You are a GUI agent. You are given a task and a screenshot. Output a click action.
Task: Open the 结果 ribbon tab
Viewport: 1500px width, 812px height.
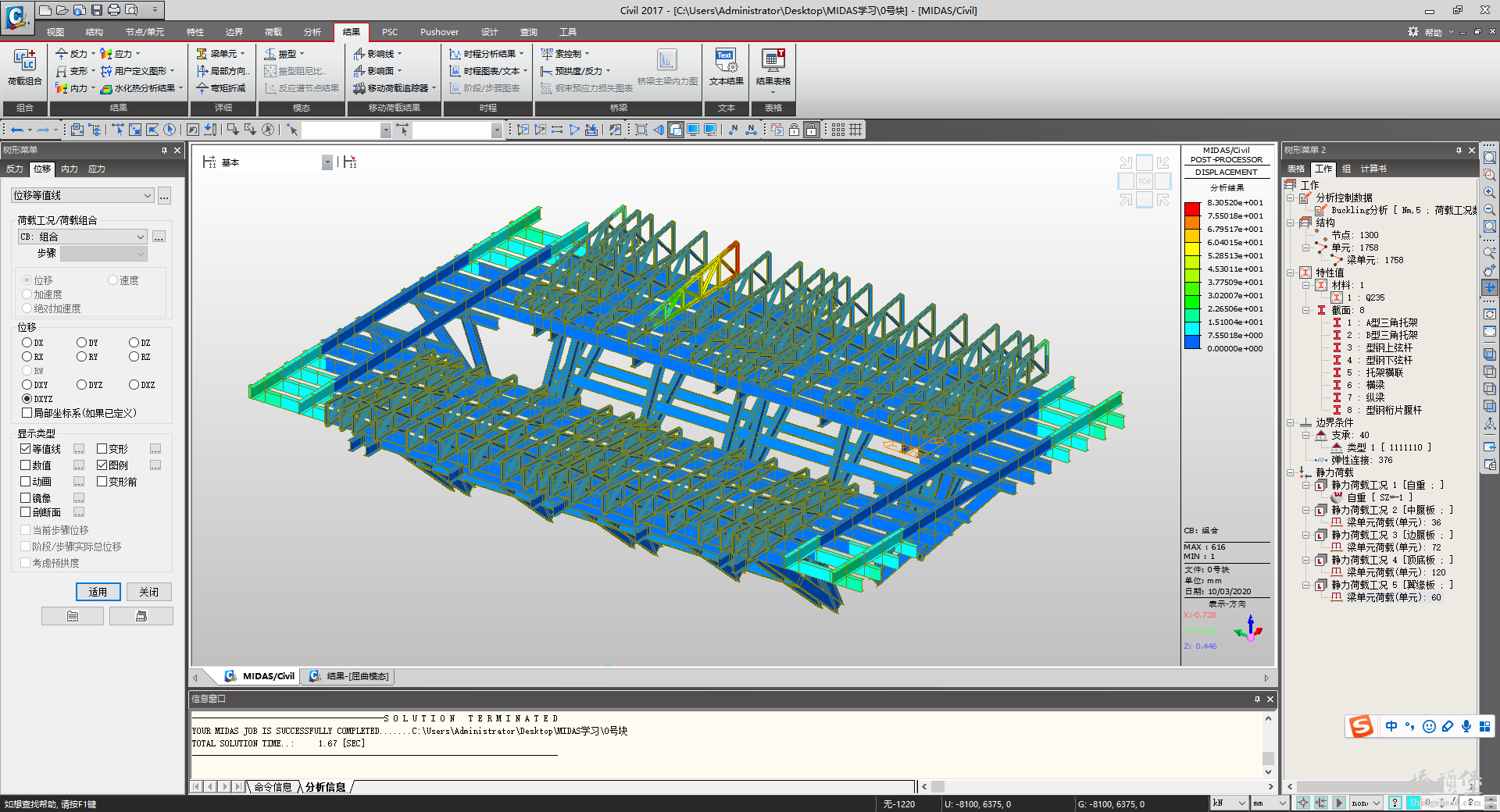coord(352,32)
